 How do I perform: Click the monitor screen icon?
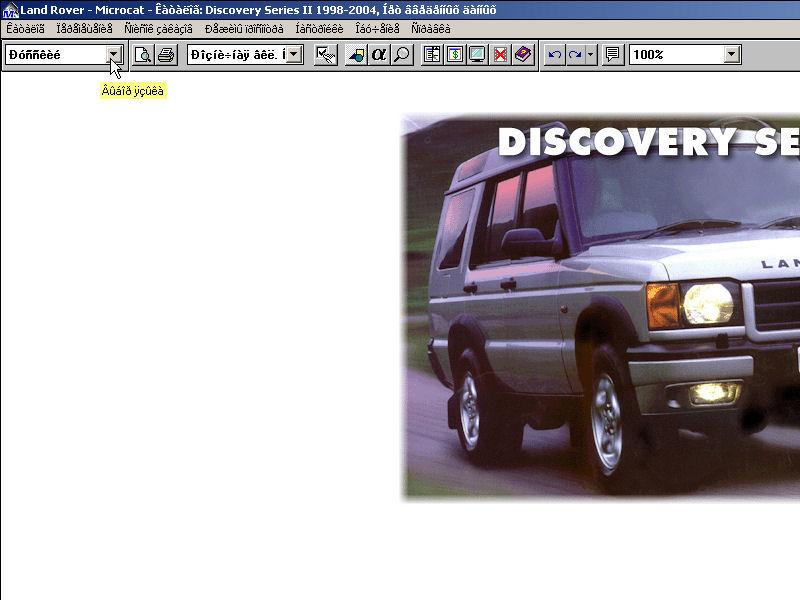[x=478, y=55]
